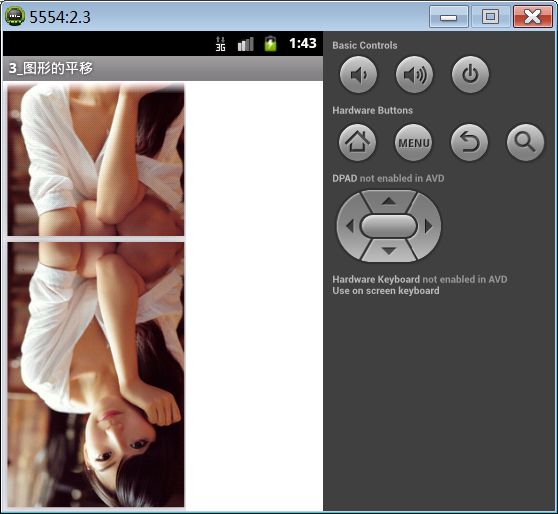Image resolution: width=558 pixels, height=514 pixels.
Task: Tap the 3G data status icon
Action: (x=220, y=44)
